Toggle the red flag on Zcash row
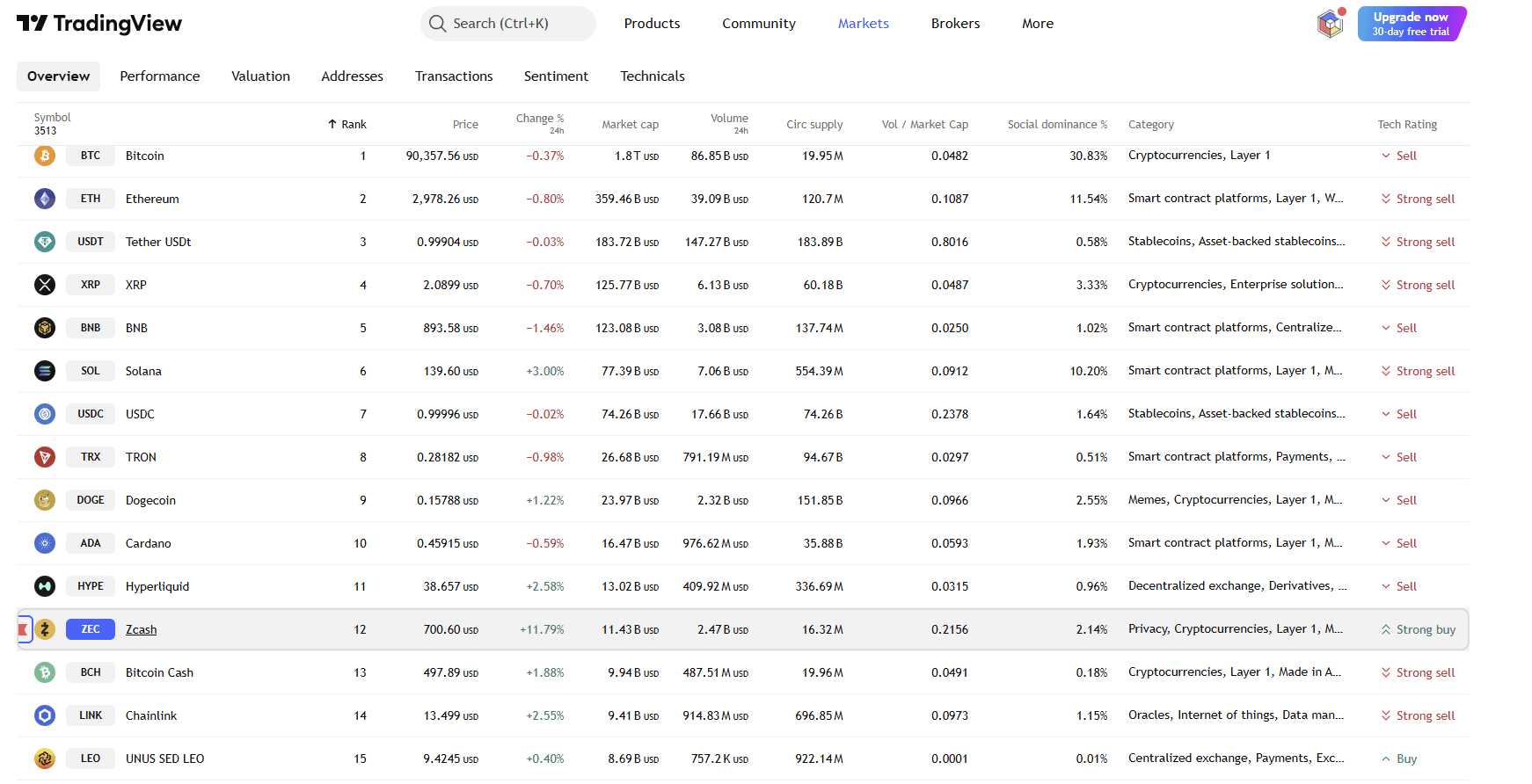 pos(24,629)
